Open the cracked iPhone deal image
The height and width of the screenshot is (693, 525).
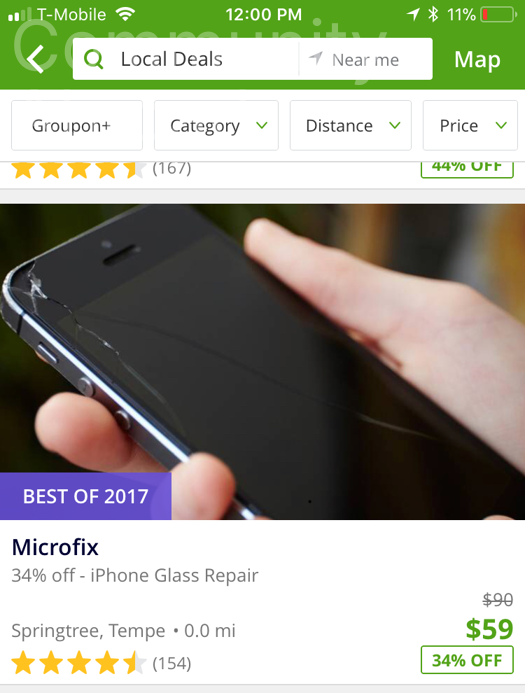[x=262, y=362]
